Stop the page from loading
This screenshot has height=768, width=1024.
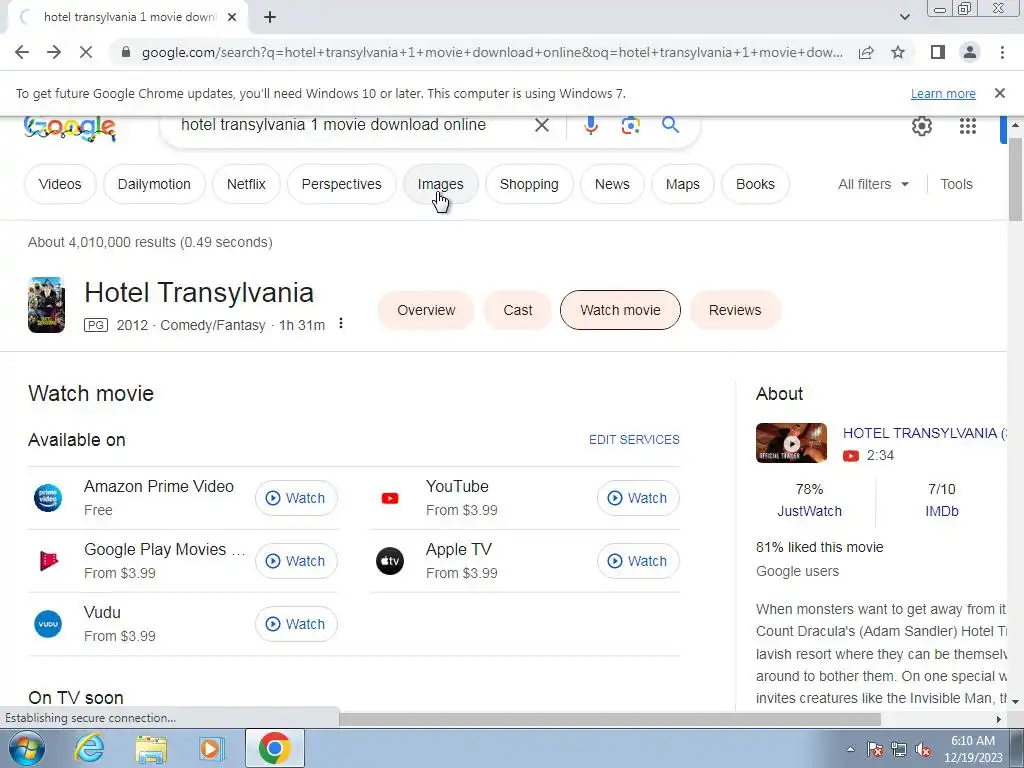(x=86, y=52)
